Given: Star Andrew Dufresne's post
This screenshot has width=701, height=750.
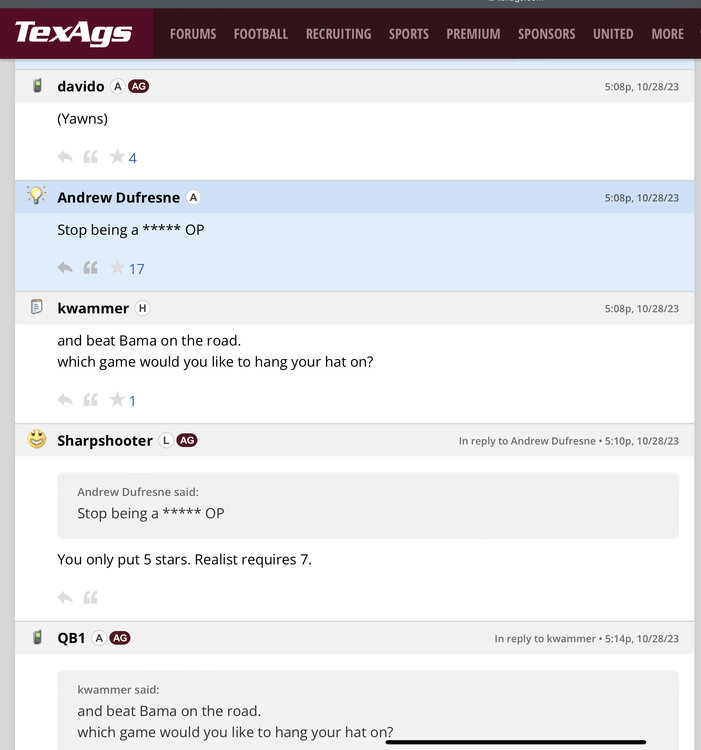Looking at the screenshot, I should pos(117,268).
